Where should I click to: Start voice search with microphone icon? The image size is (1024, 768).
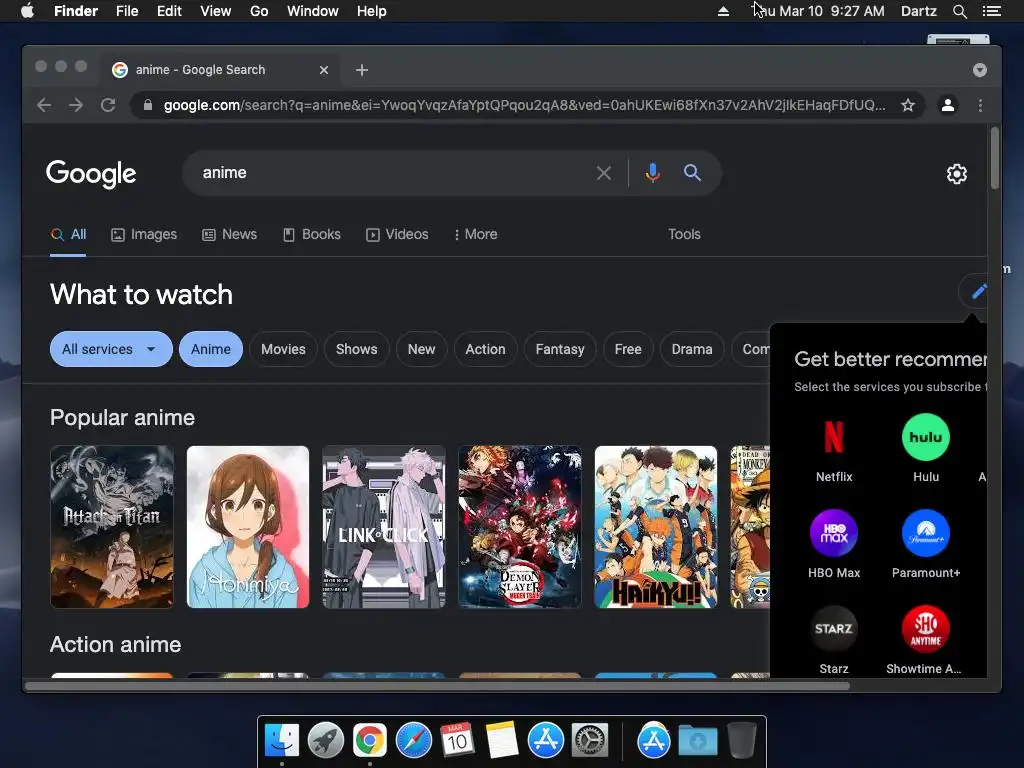pos(652,172)
